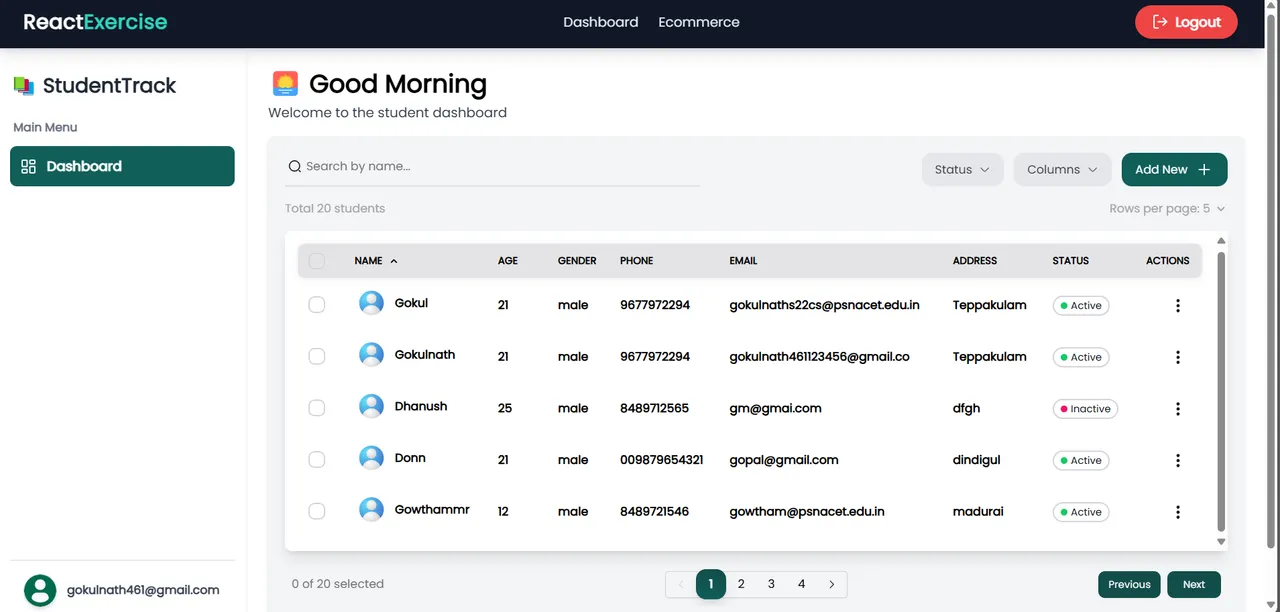Go to page 4
1280x612 pixels.
point(801,584)
